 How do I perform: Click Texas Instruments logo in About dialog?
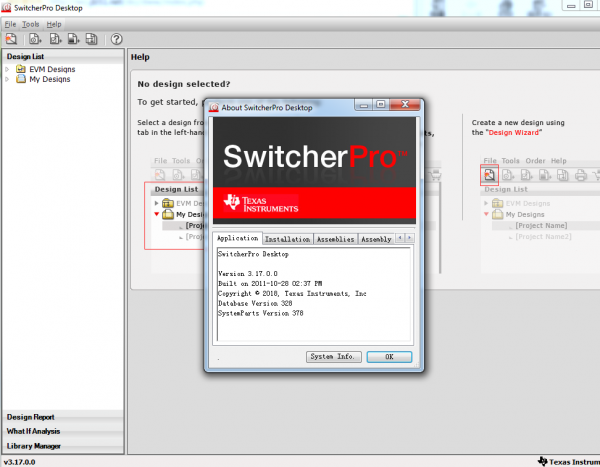(x=261, y=203)
